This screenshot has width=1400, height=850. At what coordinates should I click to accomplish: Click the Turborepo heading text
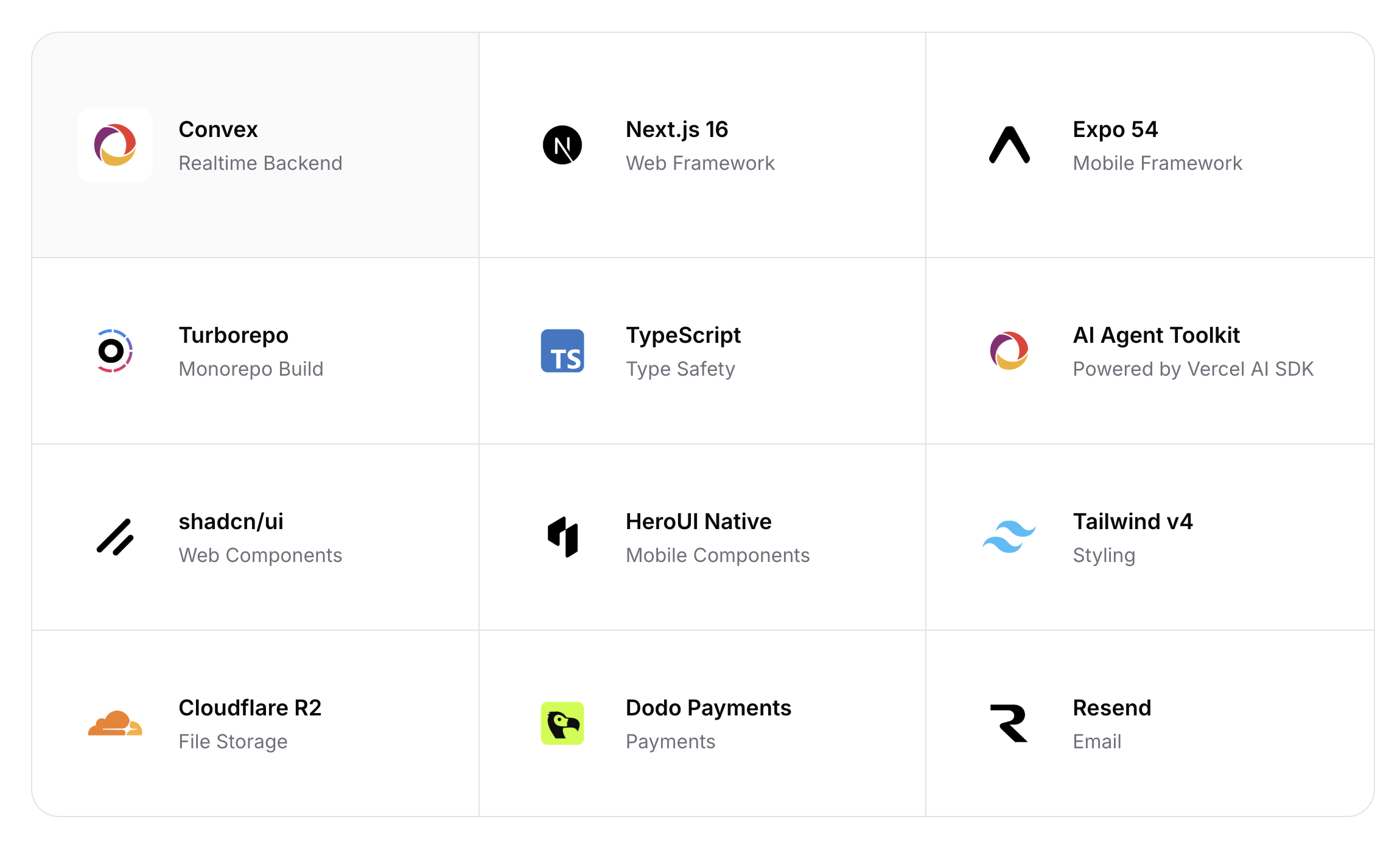click(233, 335)
